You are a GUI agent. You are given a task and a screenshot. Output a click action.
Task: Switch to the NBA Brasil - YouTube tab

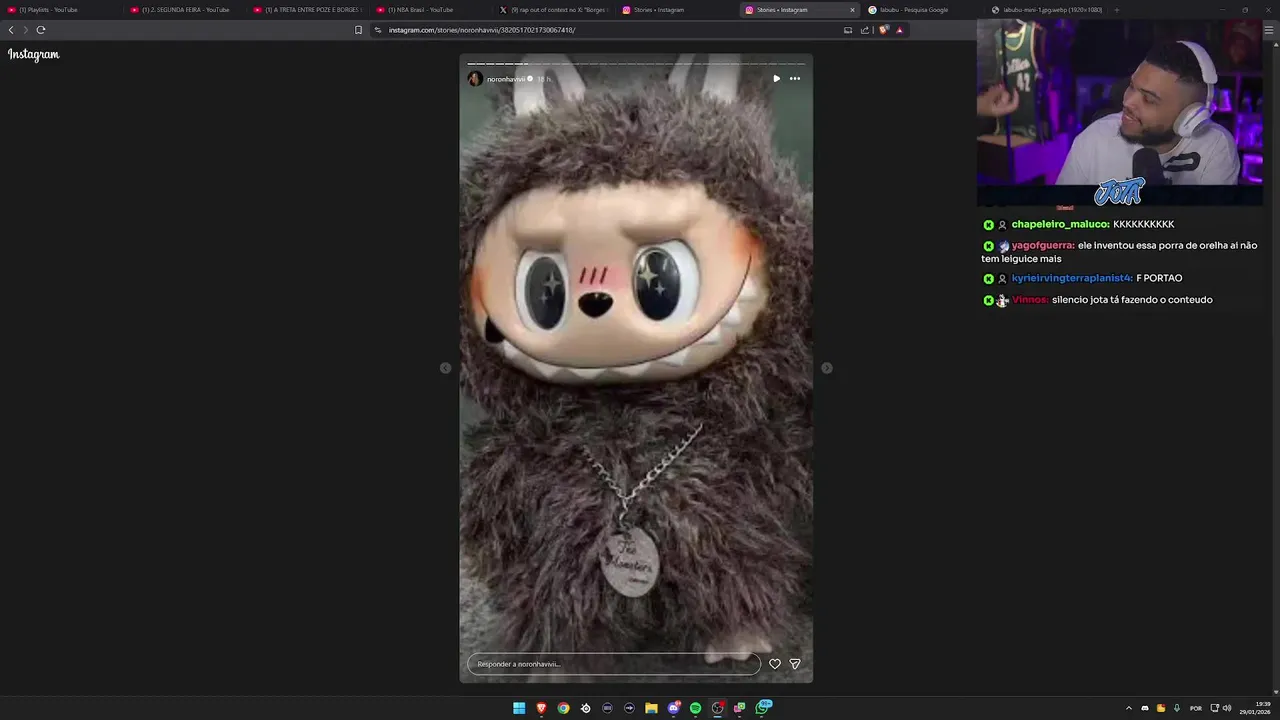[x=431, y=10]
